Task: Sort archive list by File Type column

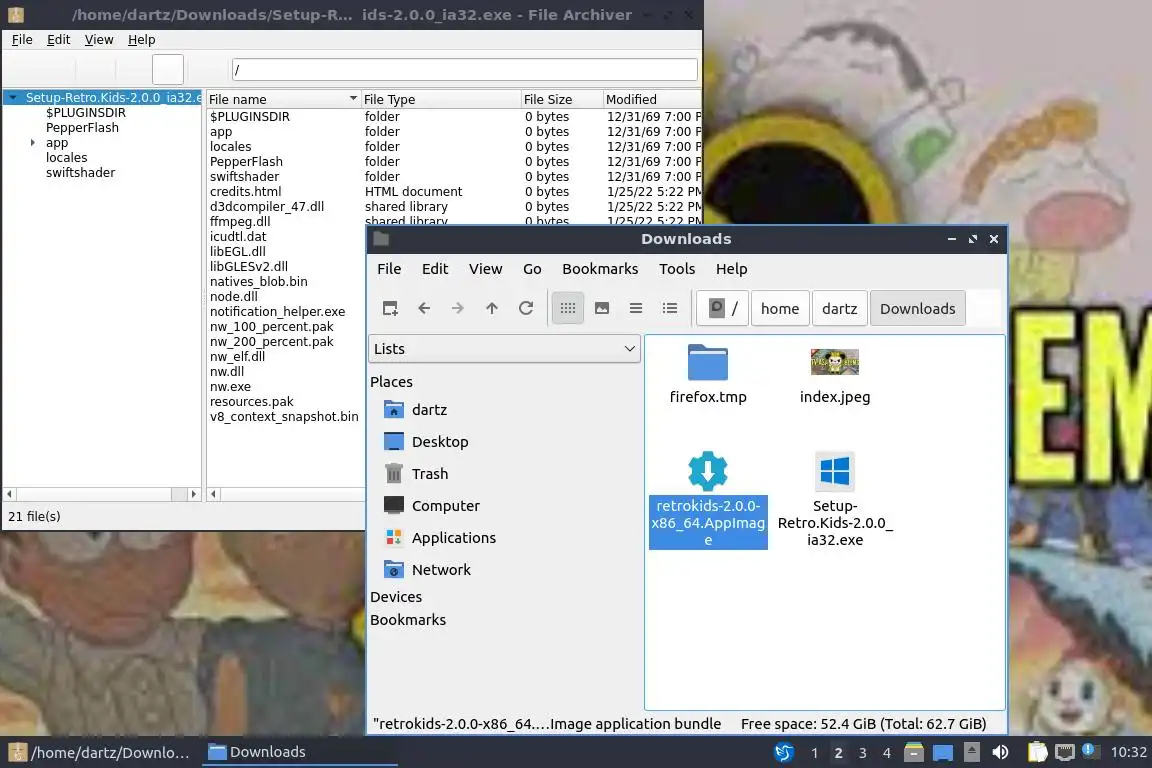Action: pos(441,99)
